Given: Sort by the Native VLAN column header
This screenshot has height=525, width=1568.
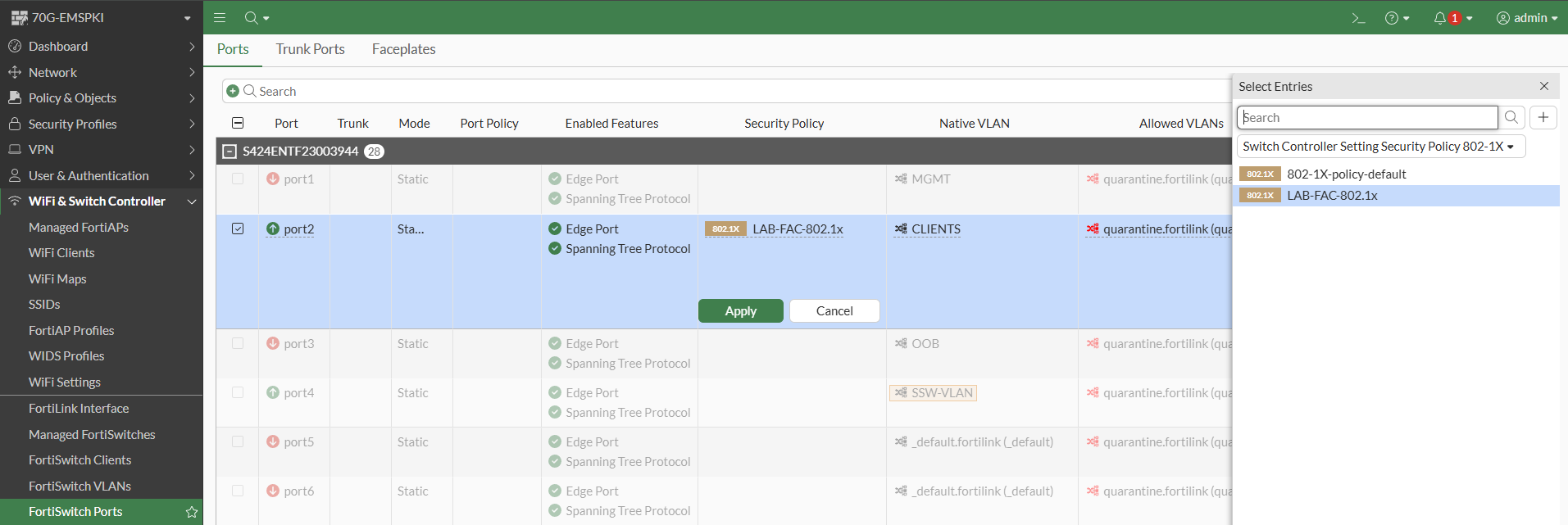Looking at the screenshot, I should (974, 123).
